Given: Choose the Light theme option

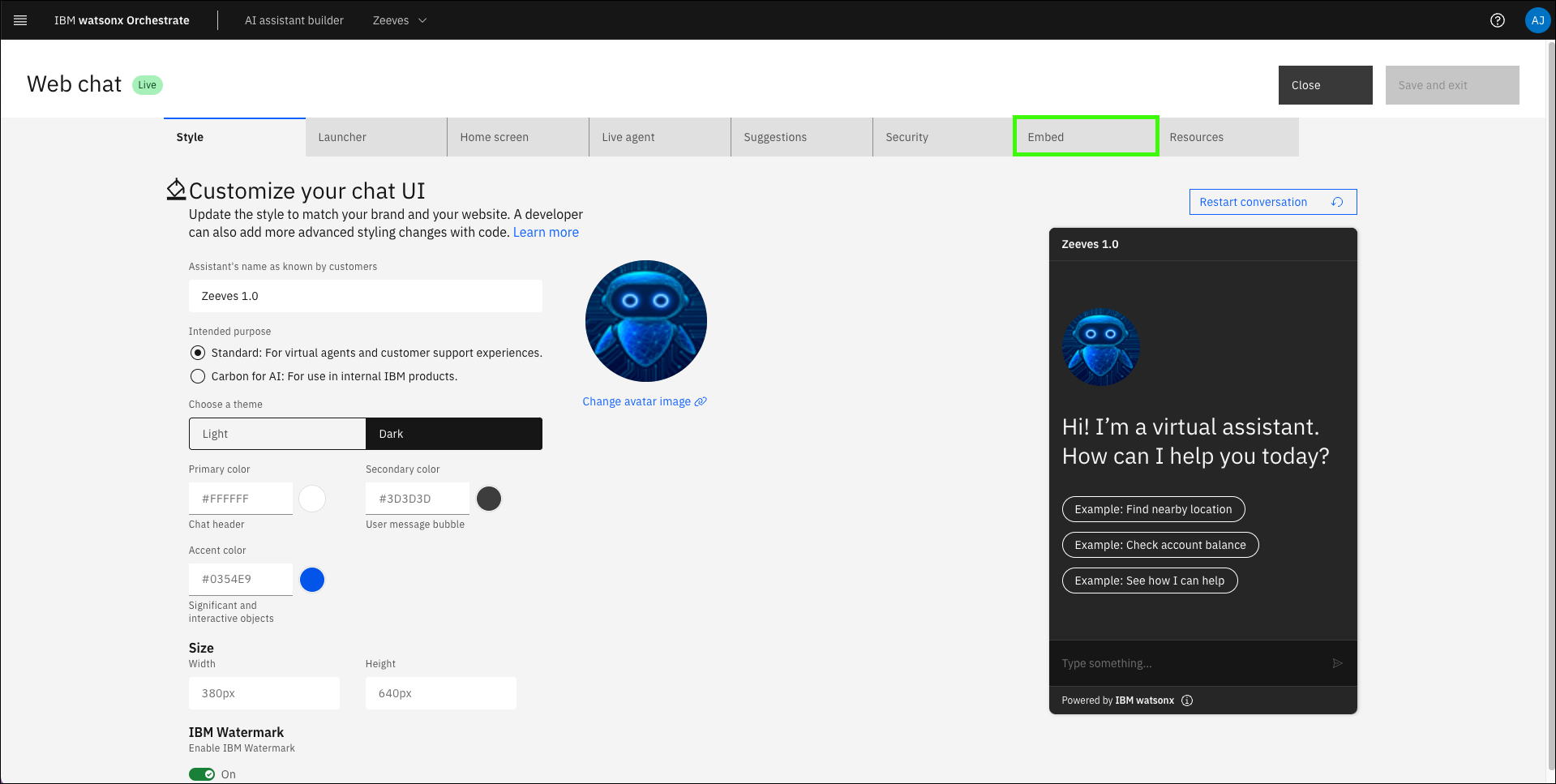Looking at the screenshot, I should 277,434.
